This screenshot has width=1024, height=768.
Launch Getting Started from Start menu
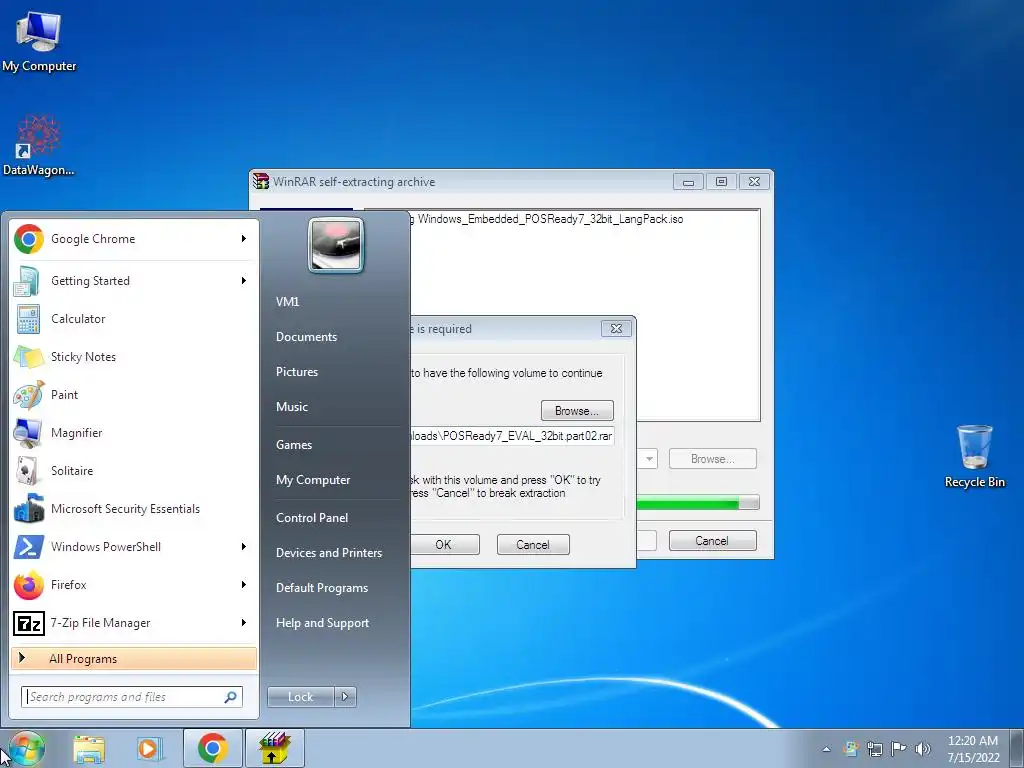click(134, 281)
